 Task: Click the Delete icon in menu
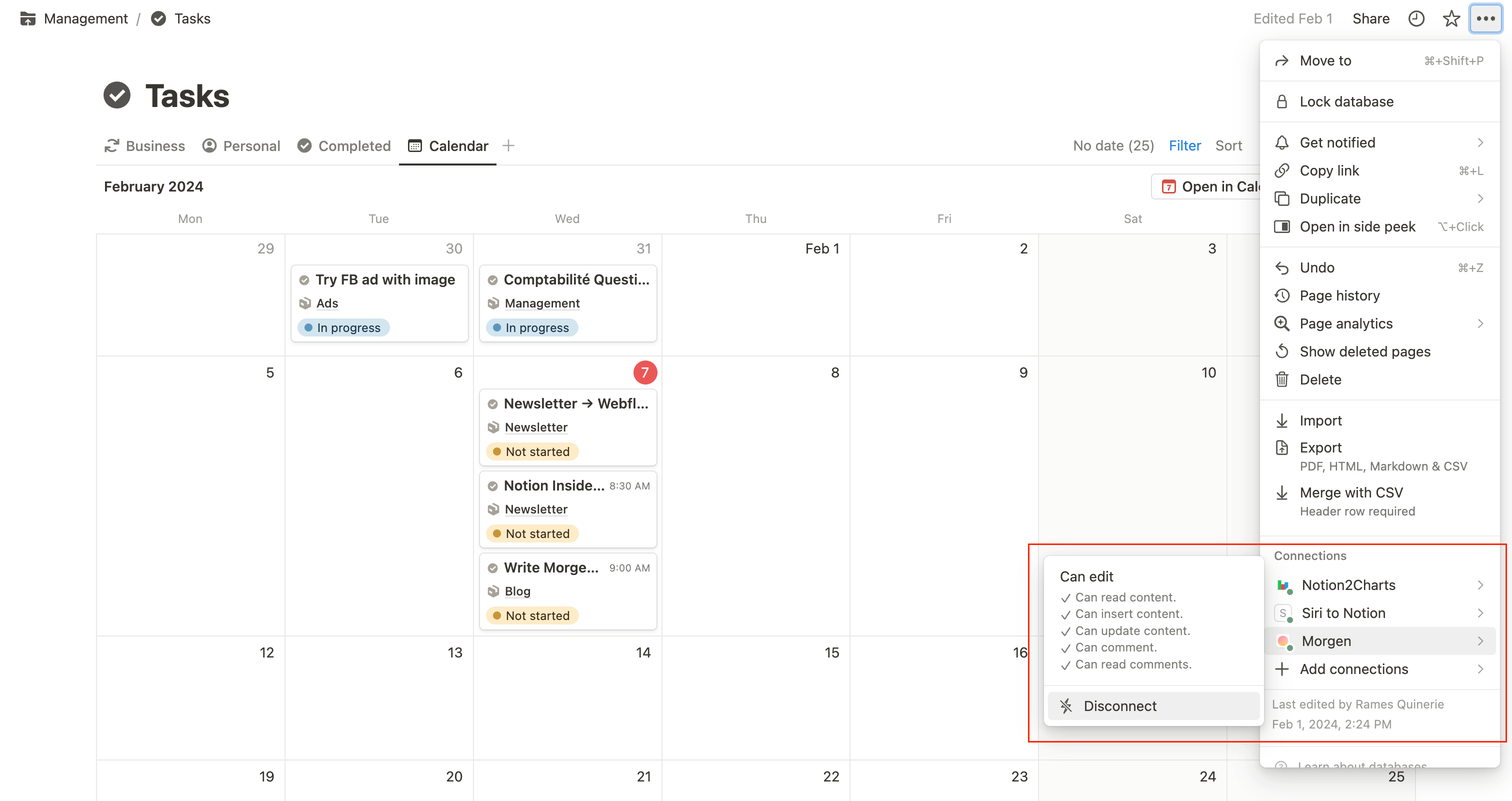tap(1284, 379)
